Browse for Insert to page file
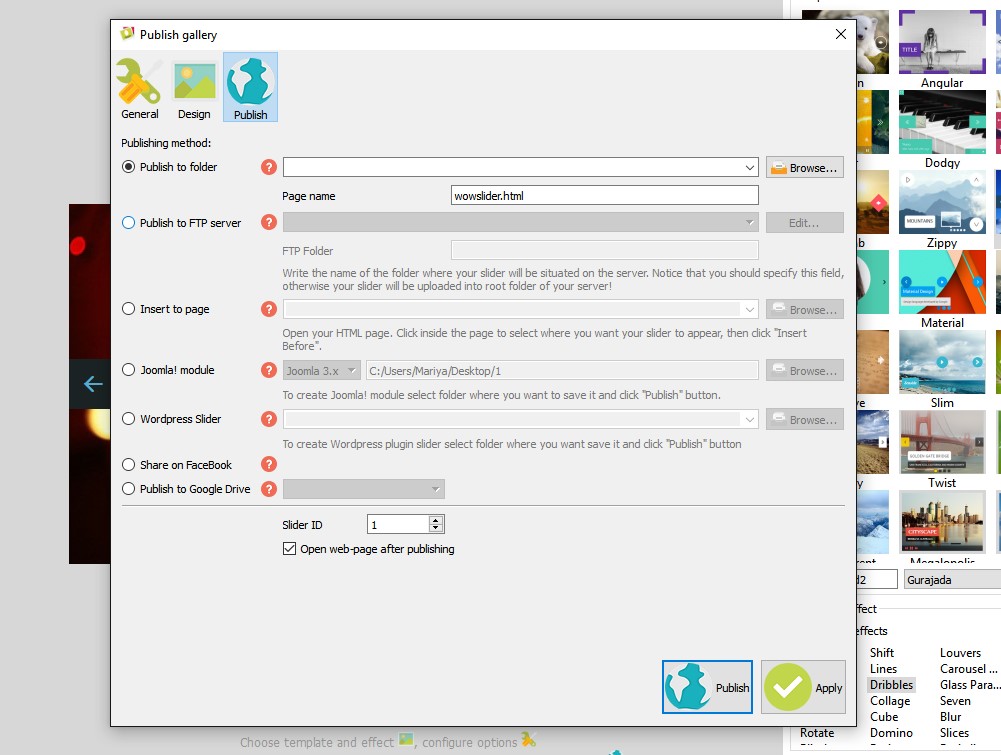Image resolution: width=1001 pixels, height=755 pixels. 805,310
